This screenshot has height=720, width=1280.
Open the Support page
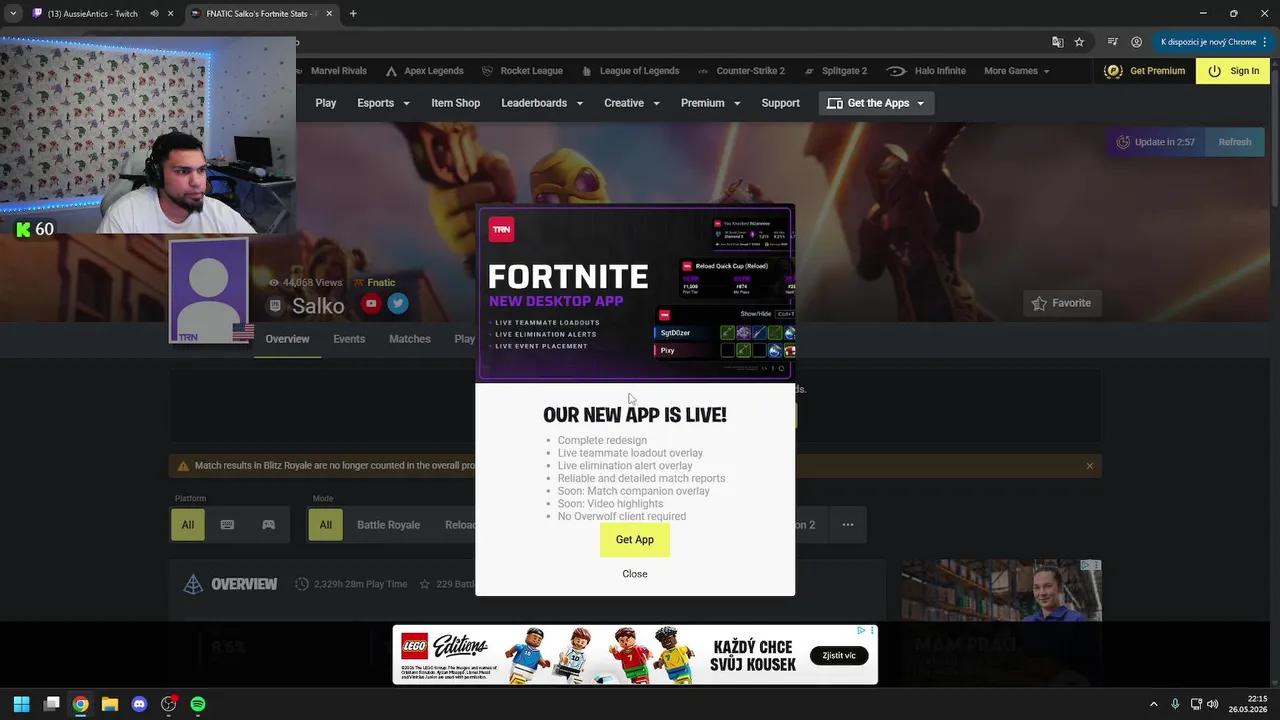tap(780, 103)
